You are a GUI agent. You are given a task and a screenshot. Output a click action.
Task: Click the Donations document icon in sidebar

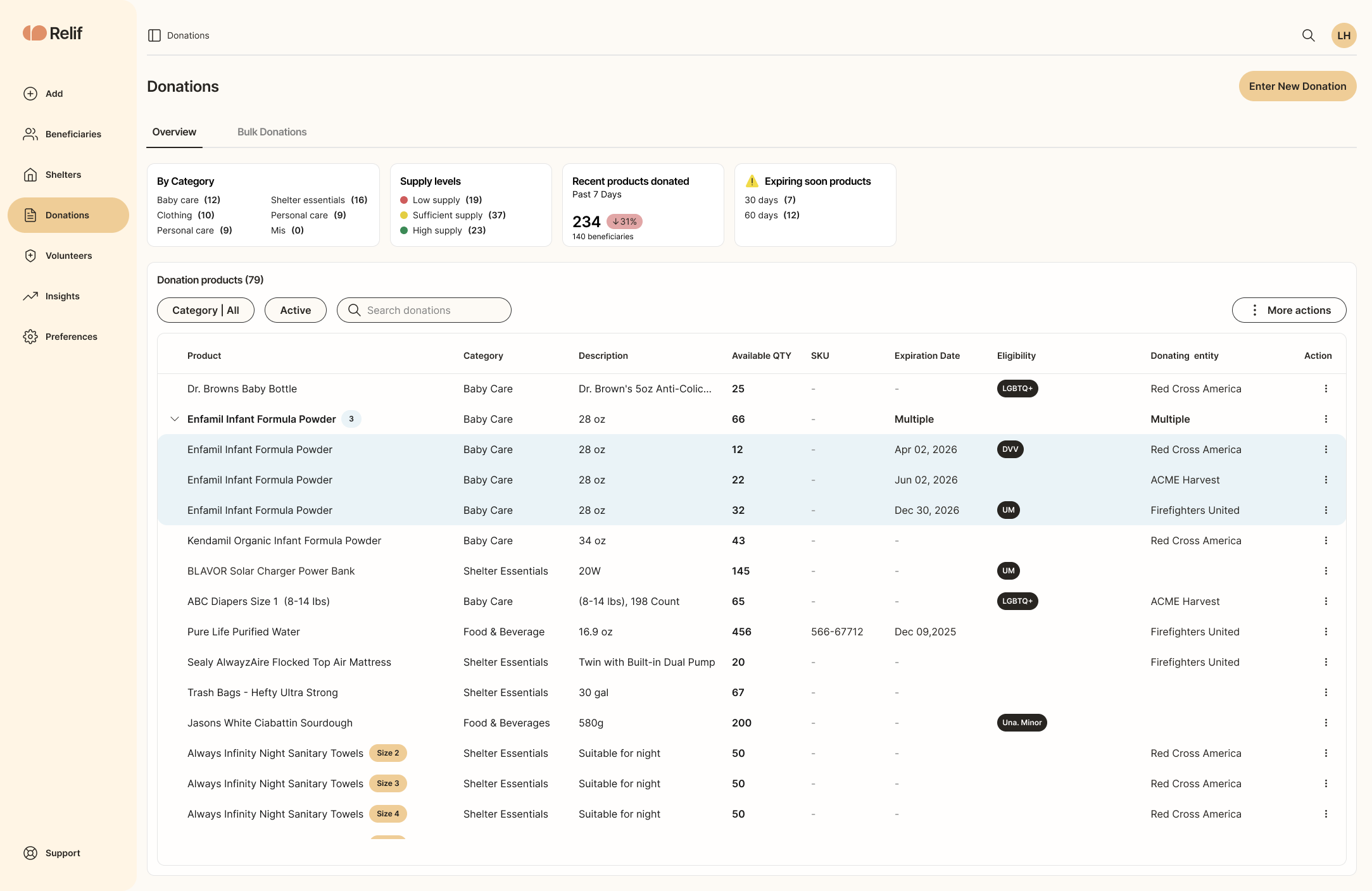(30, 215)
